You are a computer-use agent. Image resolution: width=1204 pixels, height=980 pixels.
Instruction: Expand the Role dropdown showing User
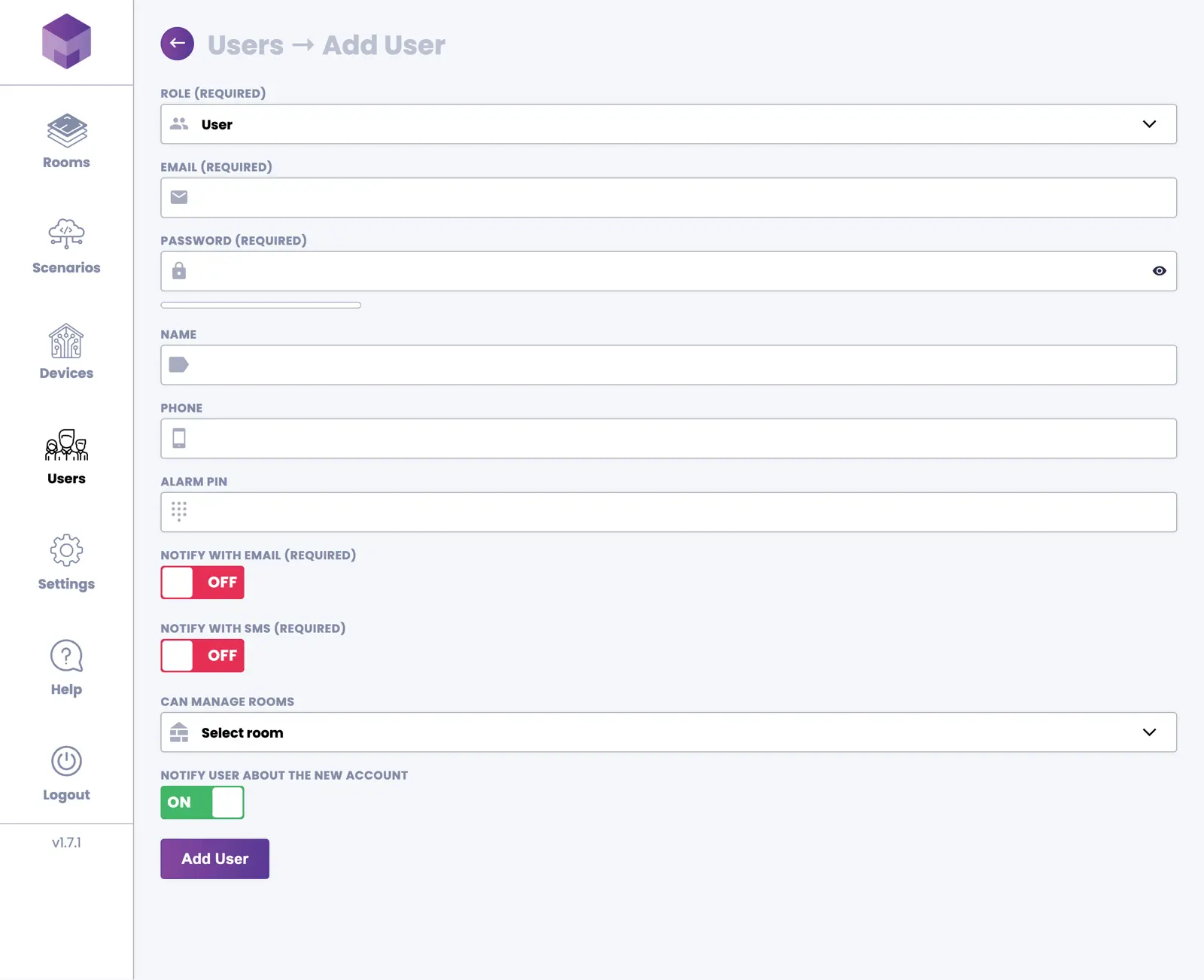(668, 124)
